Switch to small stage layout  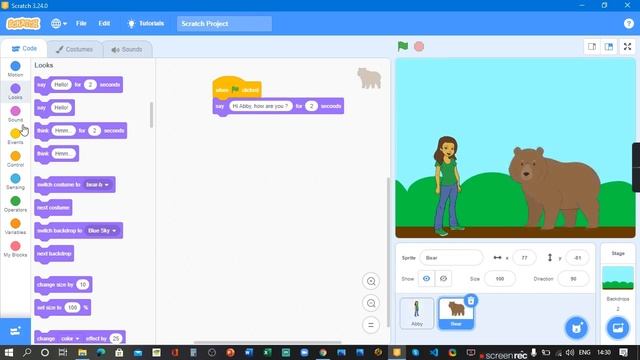pyautogui.click(x=592, y=47)
